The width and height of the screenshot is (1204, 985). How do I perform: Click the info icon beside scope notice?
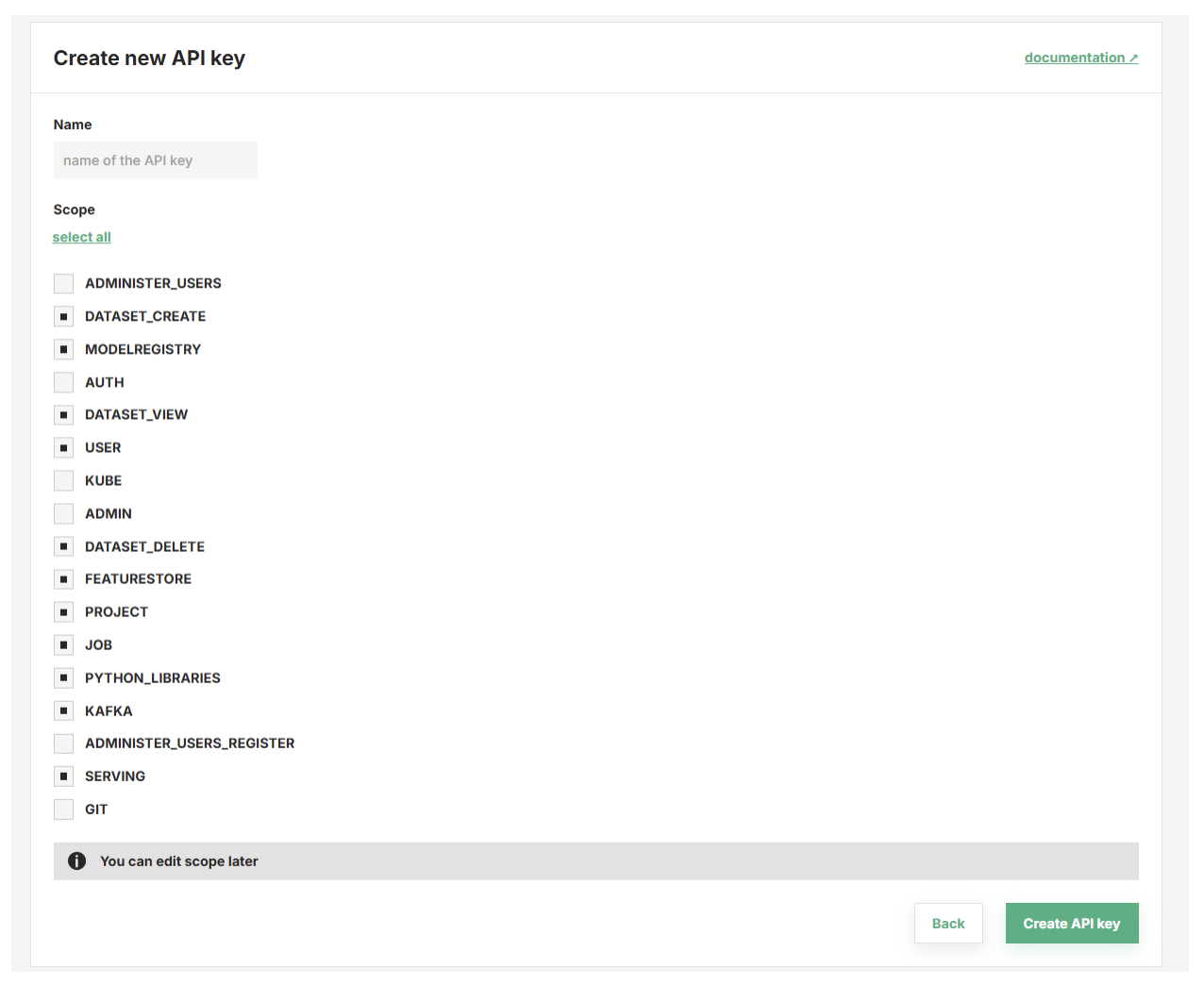[x=77, y=861]
